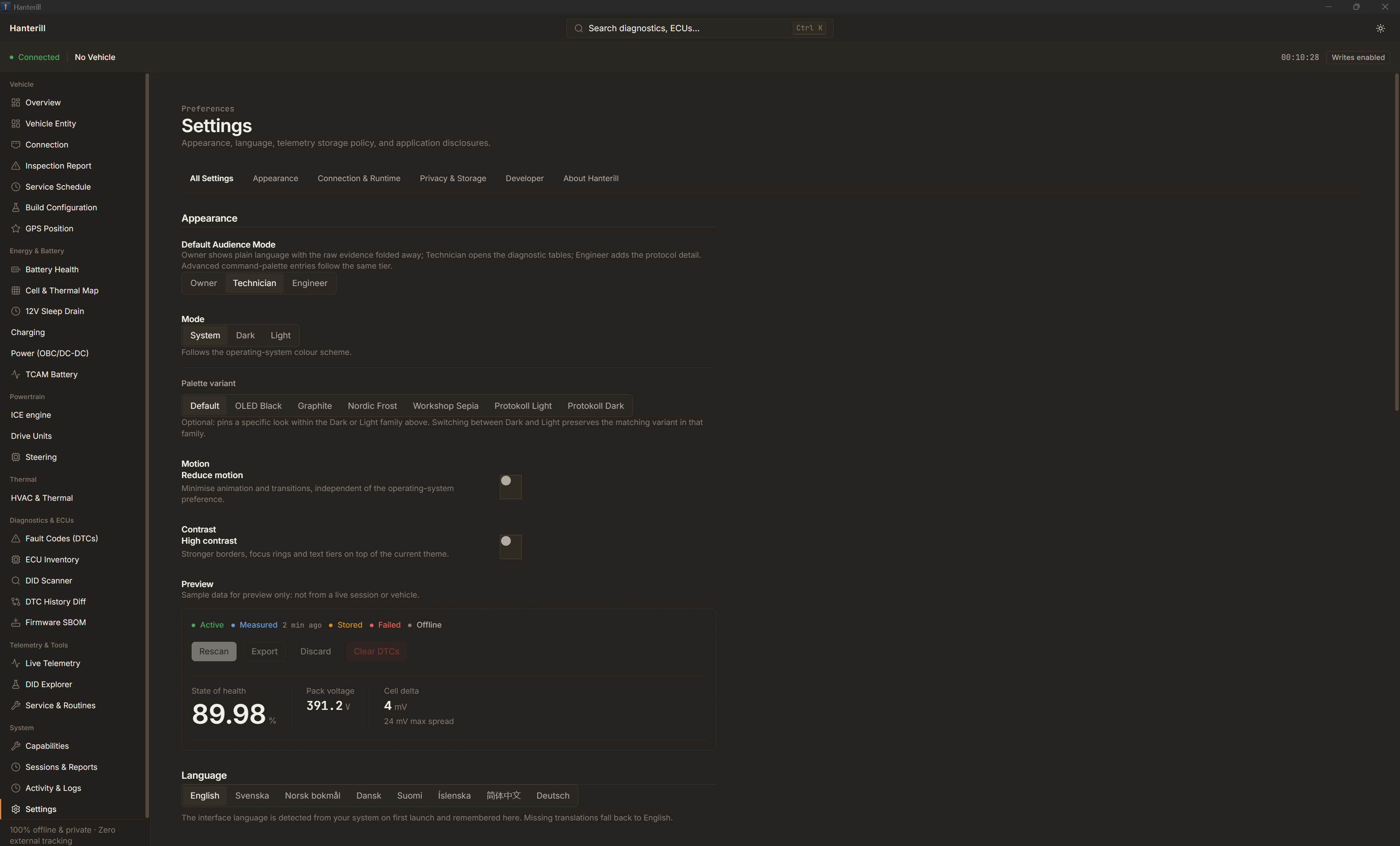Open the Charging sidebar item
The height and width of the screenshot is (846, 1400).
click(73, 332)
